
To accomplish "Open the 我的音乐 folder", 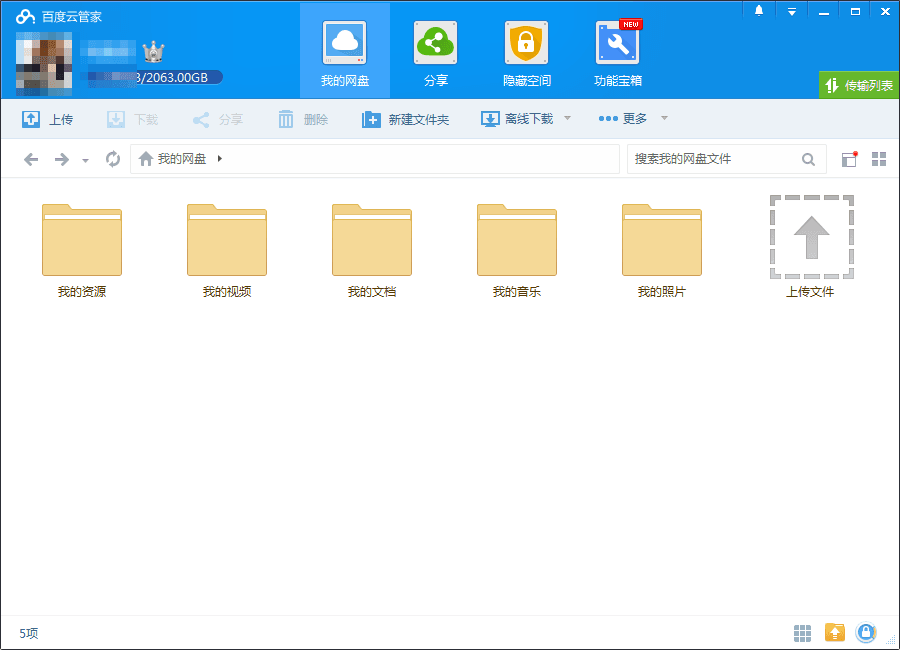I will click(516, 240).
